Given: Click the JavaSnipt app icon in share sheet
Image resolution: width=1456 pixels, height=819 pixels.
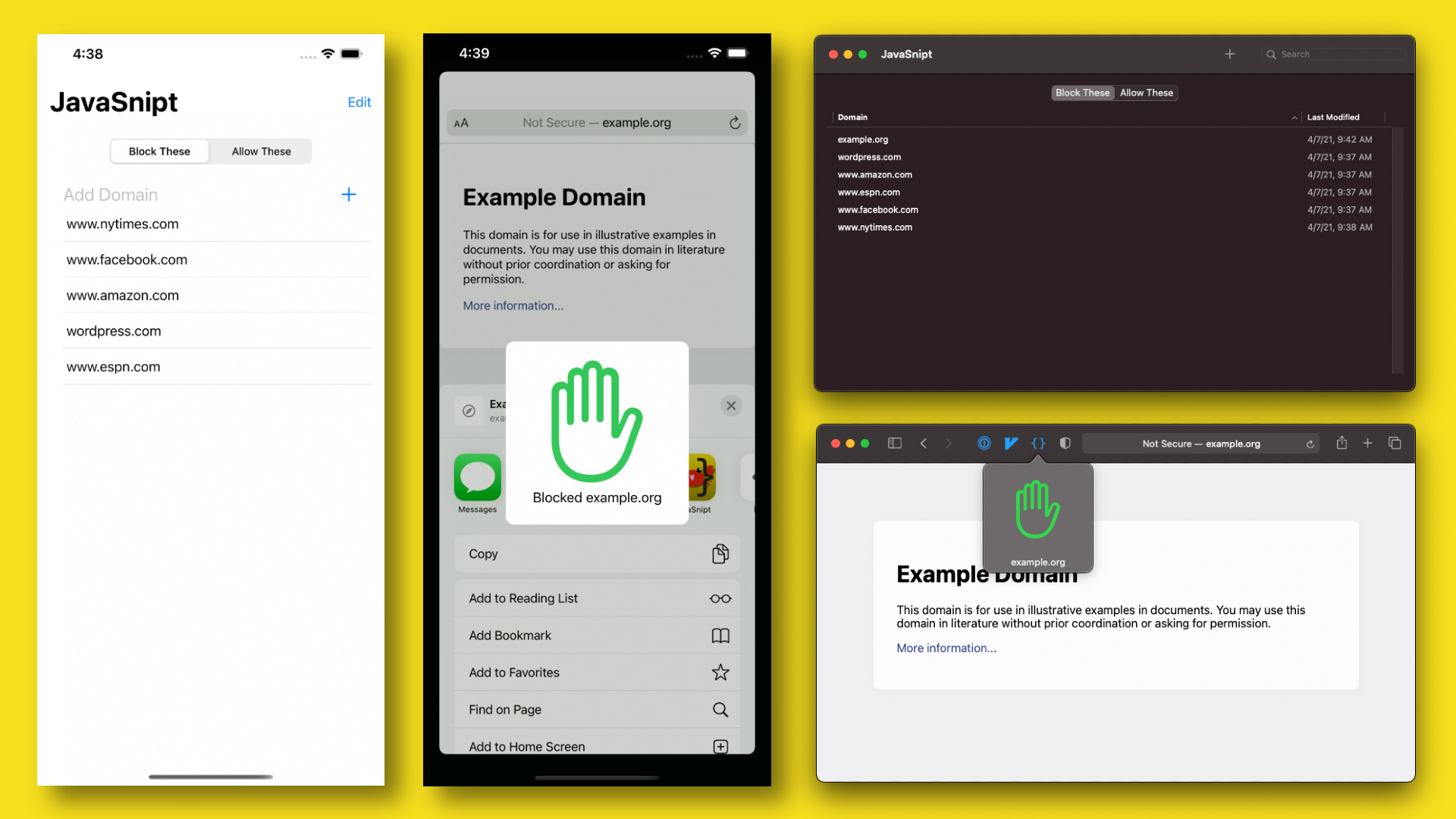Looking at the screenshot, I should coord(706,476).
